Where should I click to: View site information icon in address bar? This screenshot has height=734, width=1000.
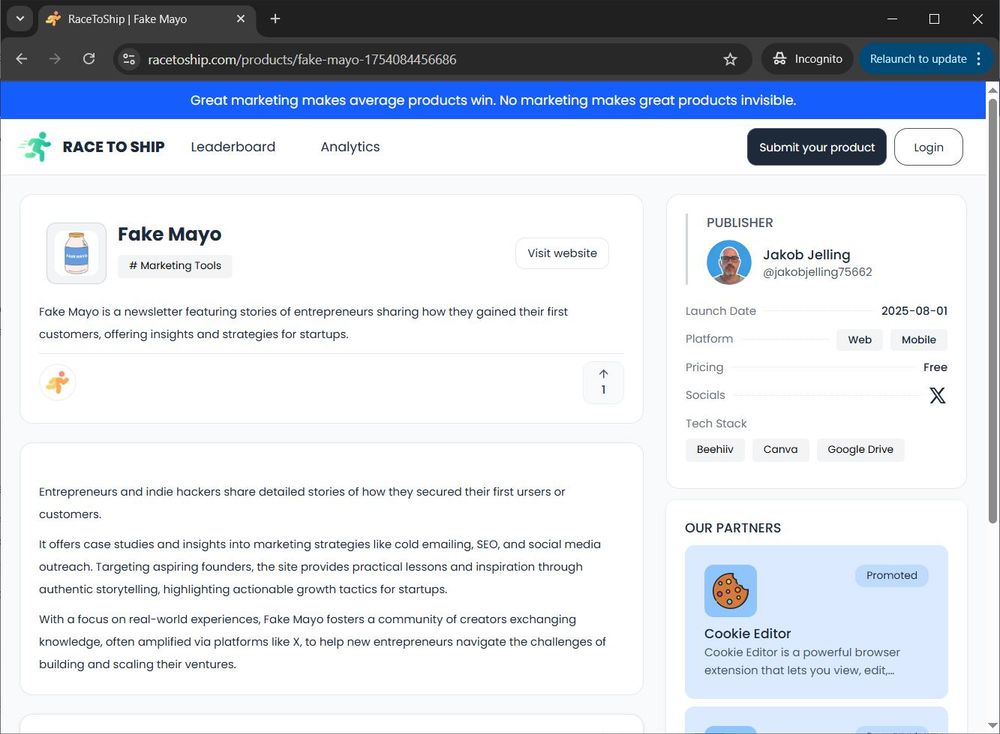(x=129, y=59)
